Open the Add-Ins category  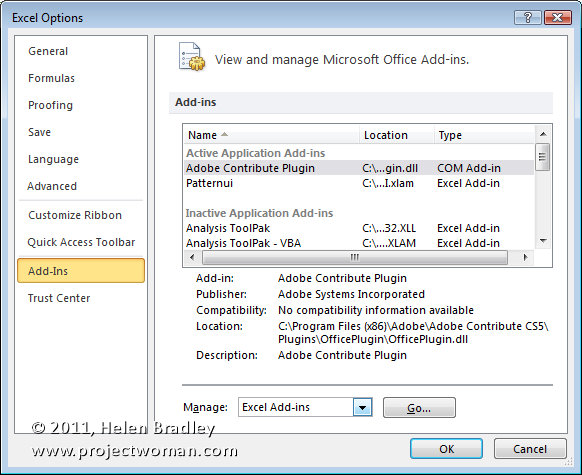[81, 271]
